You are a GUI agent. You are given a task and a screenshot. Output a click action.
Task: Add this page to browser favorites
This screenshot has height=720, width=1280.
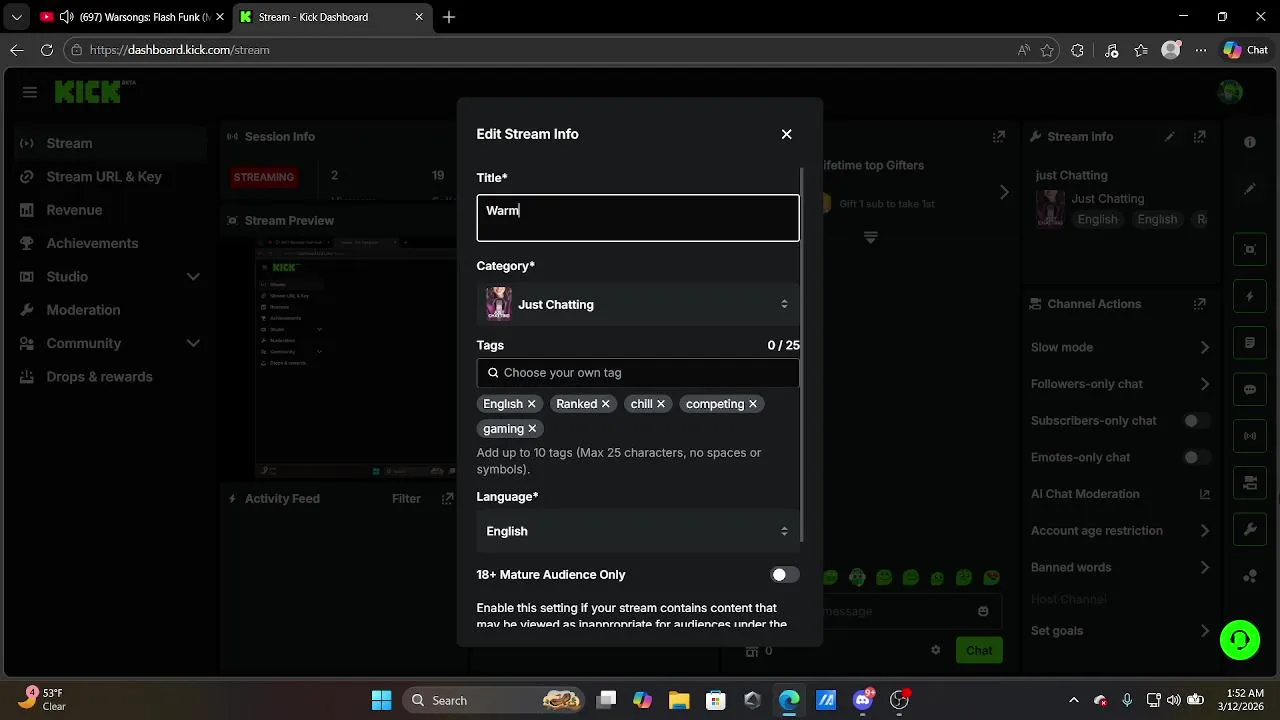1047,50
